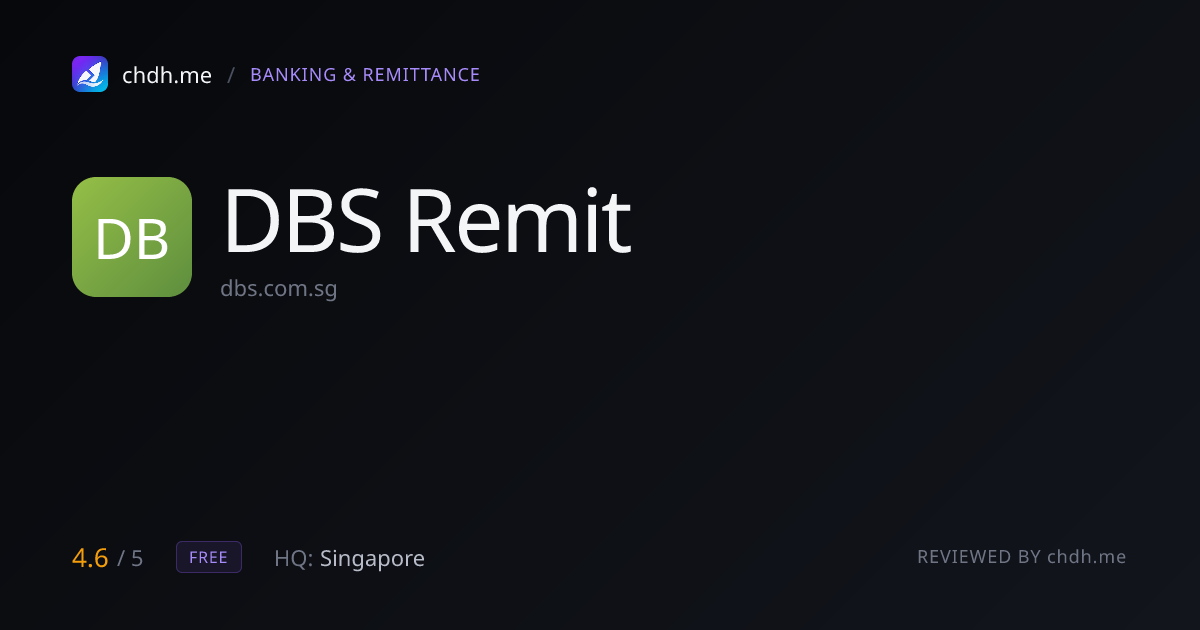Click the green DB app icon

132,237
